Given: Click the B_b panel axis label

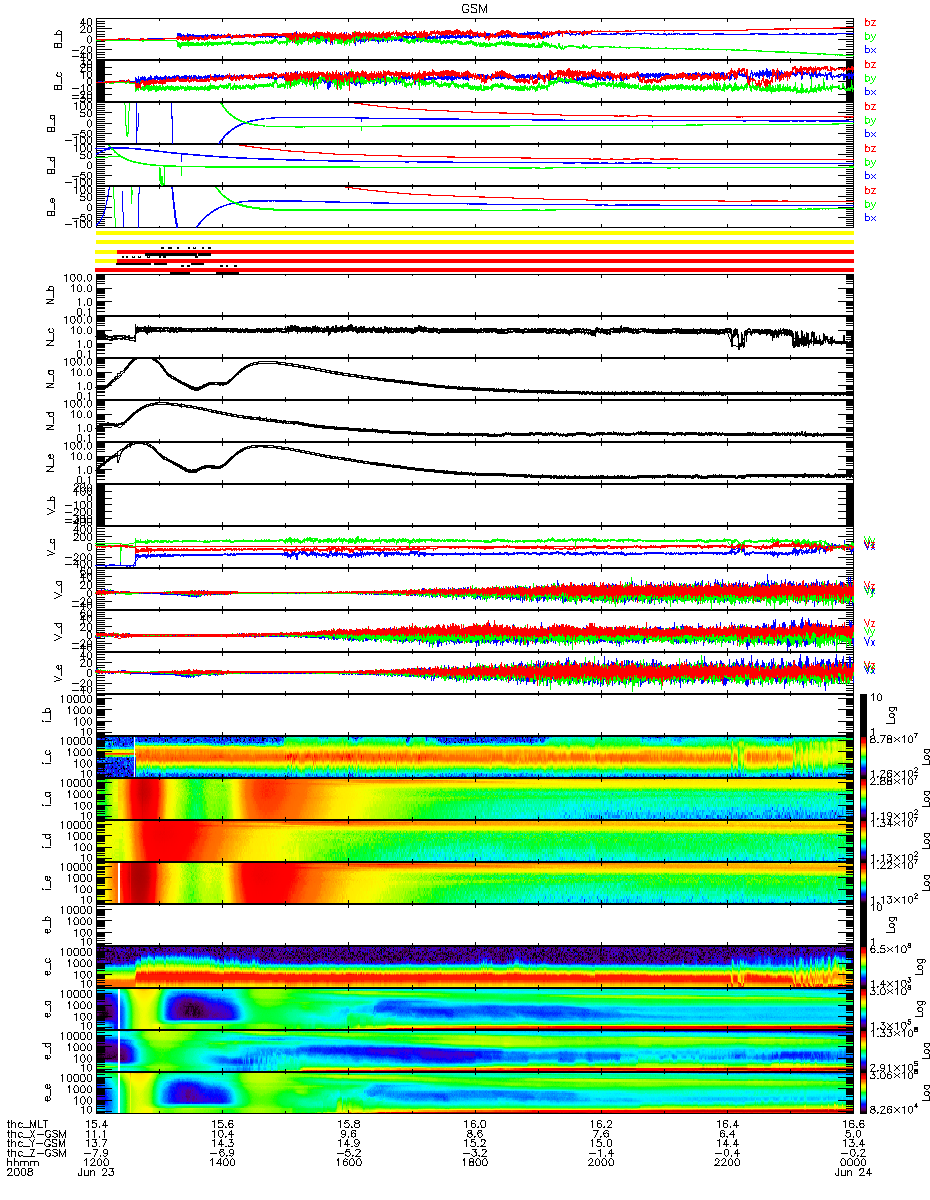Looking at the screenshot, I should (60, 39).
